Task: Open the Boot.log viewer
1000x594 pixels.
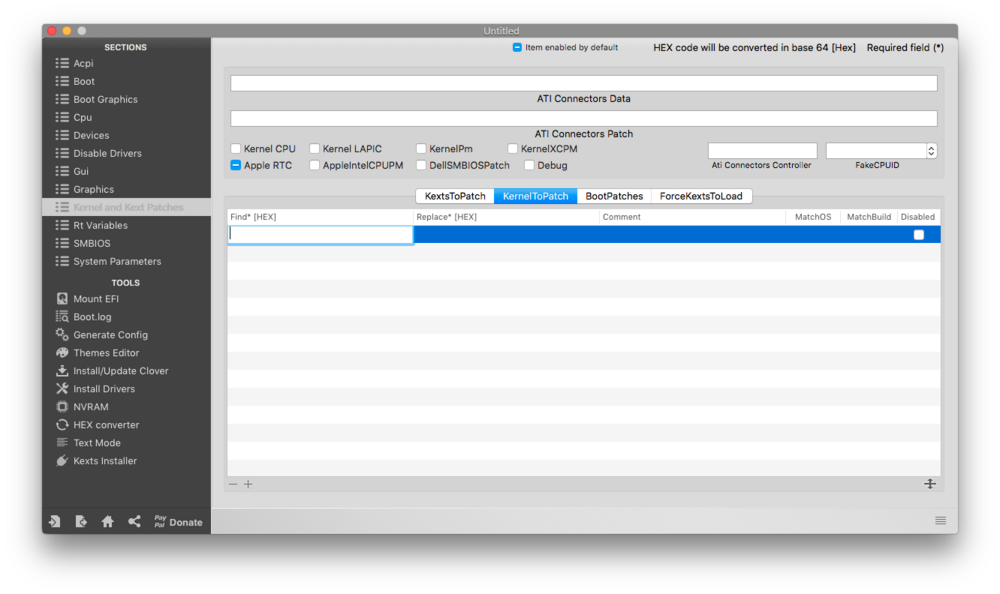Action: [x=91, y=317]
